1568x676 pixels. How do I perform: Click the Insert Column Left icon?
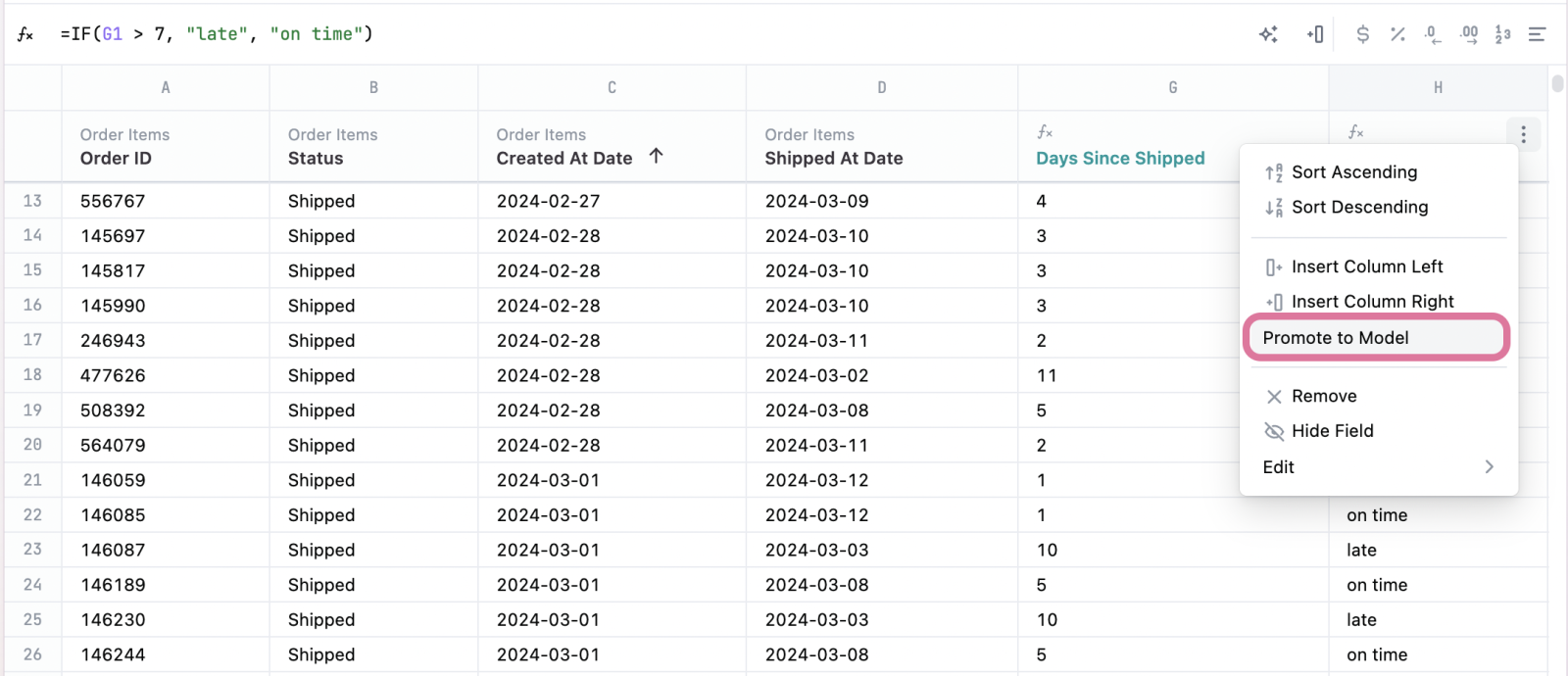pyautogui.click(x=1274, y=267)
